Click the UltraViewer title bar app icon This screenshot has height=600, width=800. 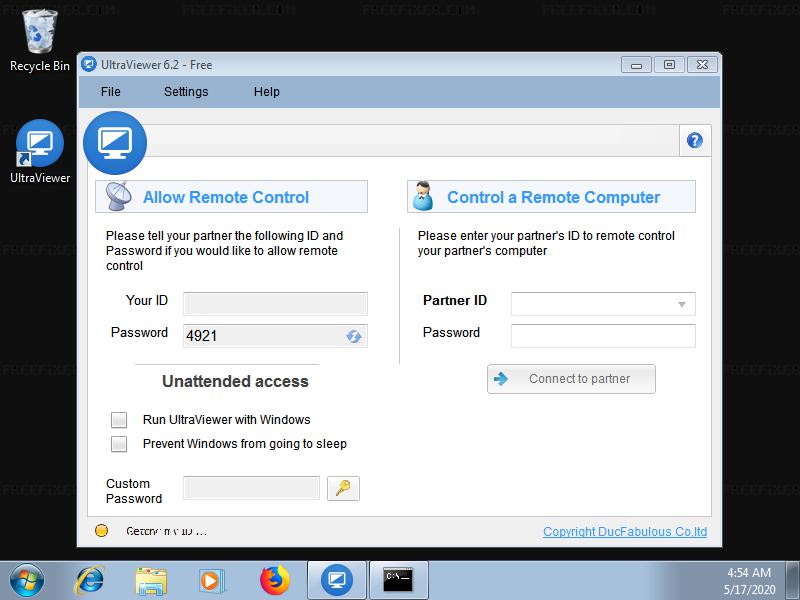89,64
